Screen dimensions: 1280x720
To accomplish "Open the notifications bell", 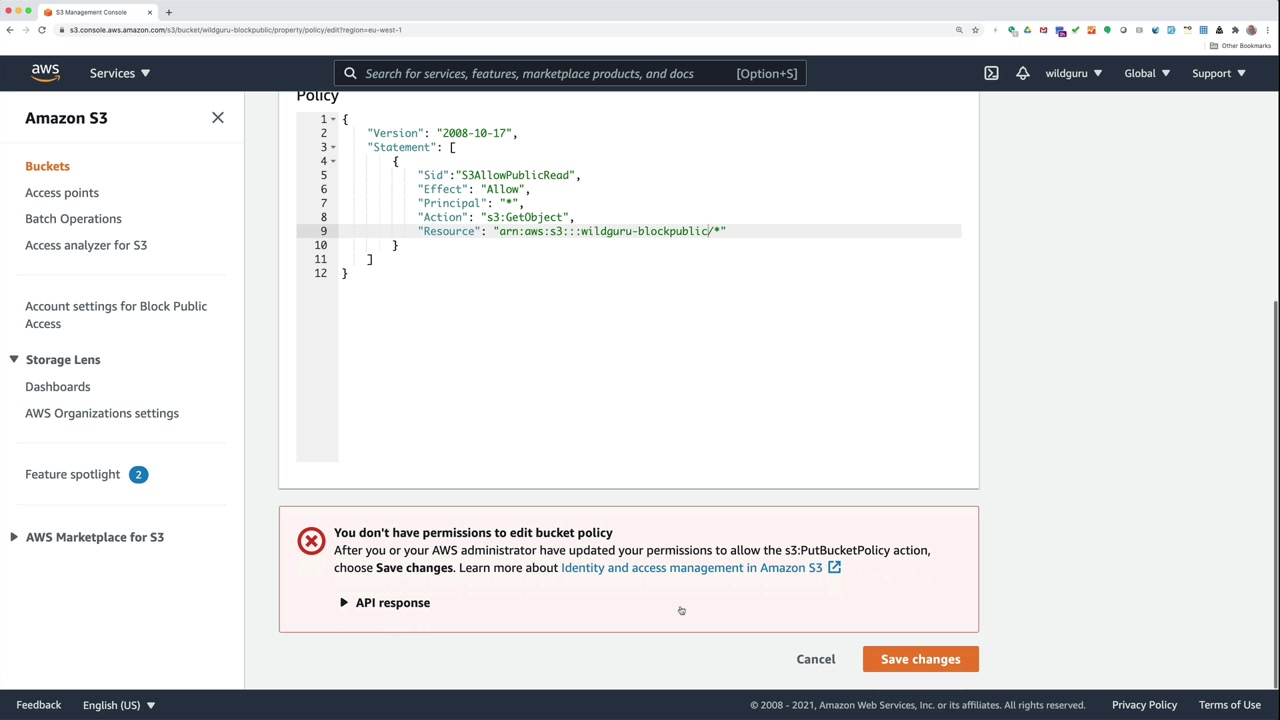I will point(1022,73).
